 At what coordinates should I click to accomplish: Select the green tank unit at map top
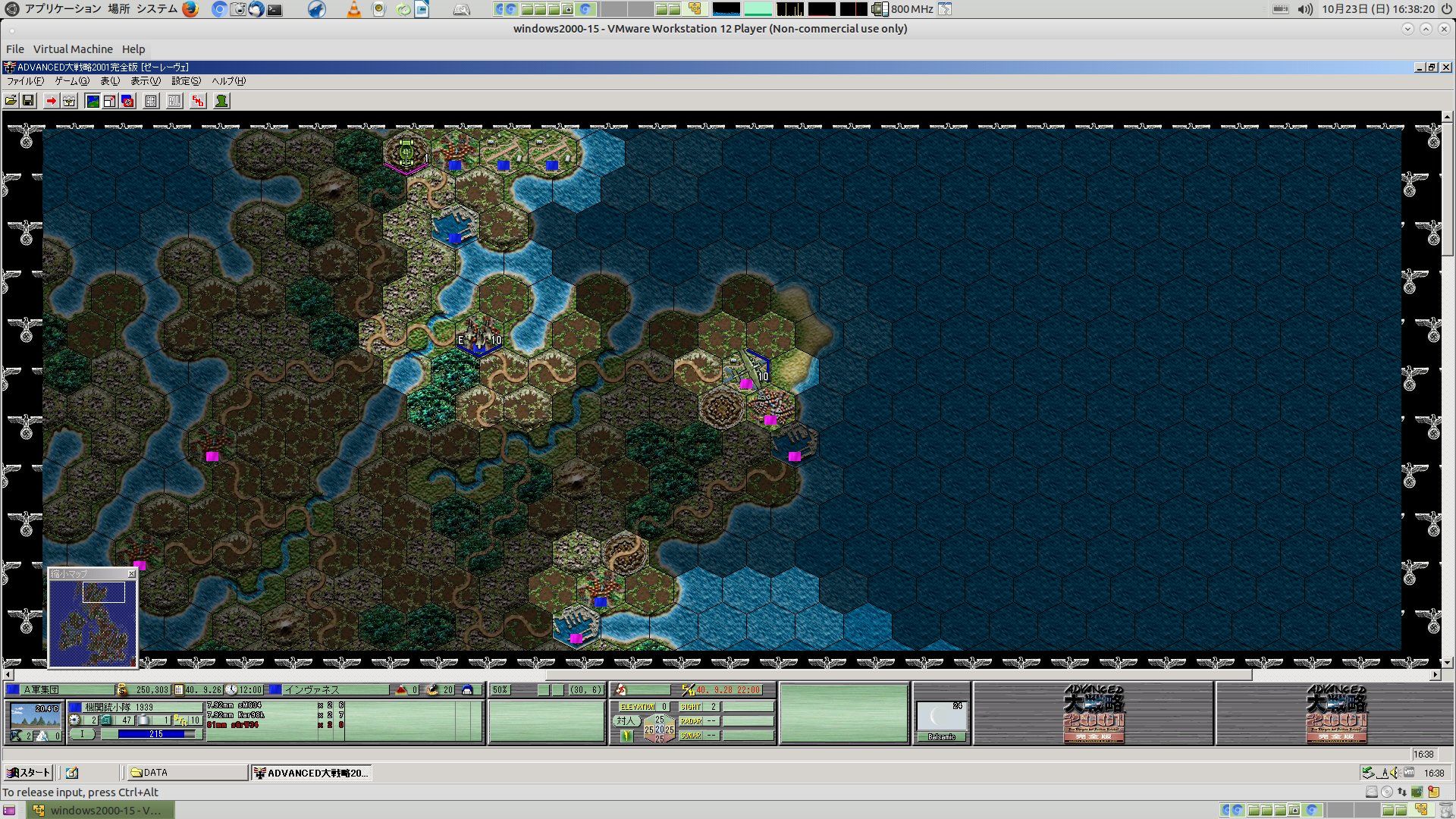(x=407, y=152)
